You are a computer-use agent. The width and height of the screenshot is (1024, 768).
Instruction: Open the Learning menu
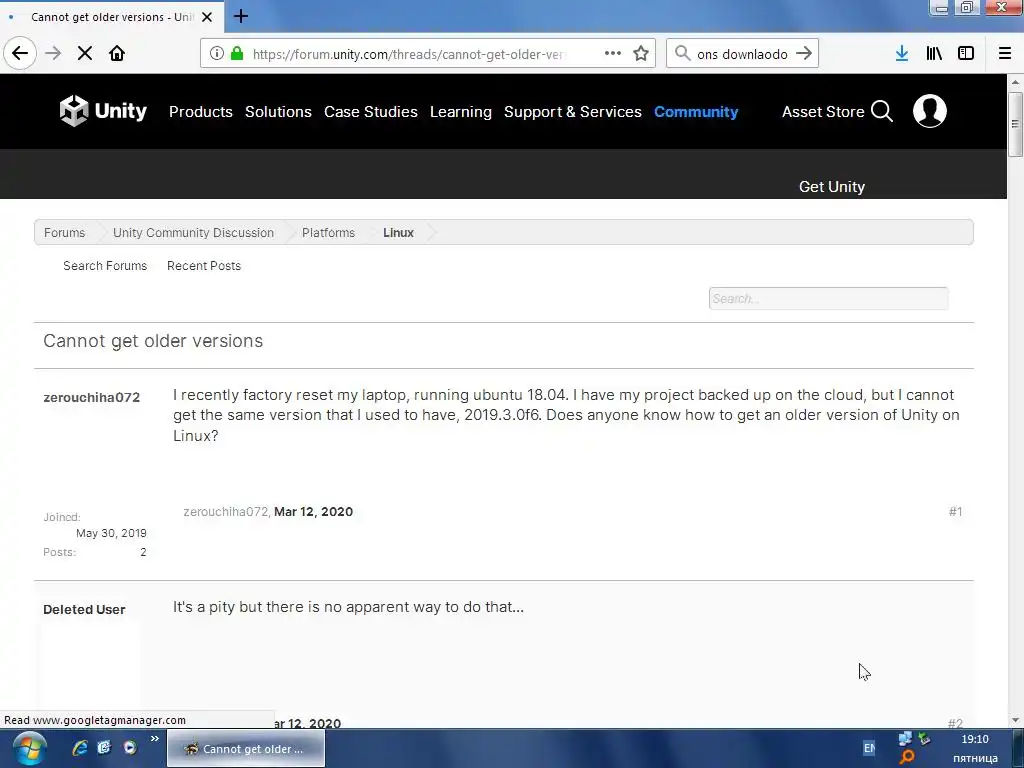click(x=460, y=112)
